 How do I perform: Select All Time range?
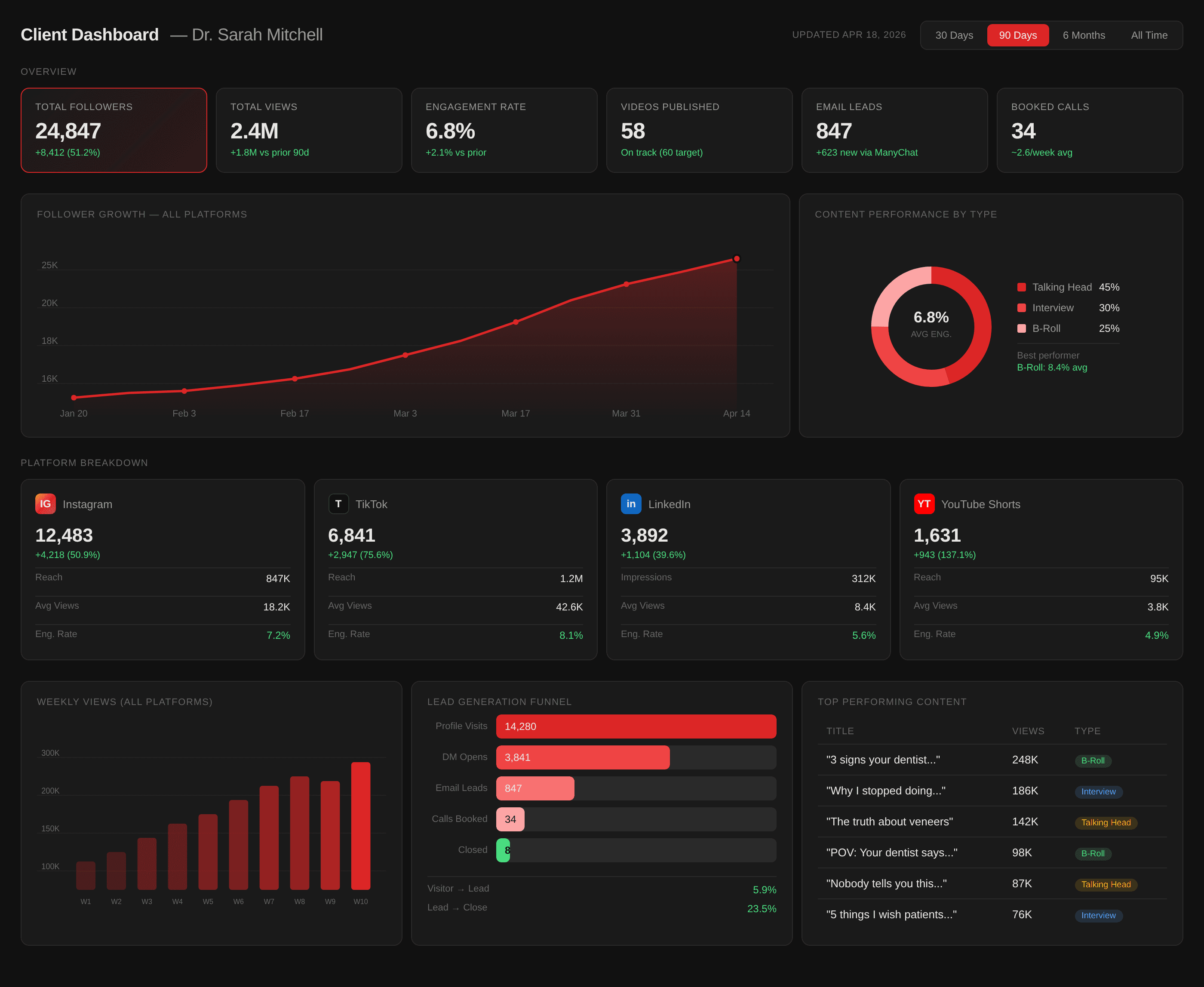pyautogui.click(x=1149, y=35)
